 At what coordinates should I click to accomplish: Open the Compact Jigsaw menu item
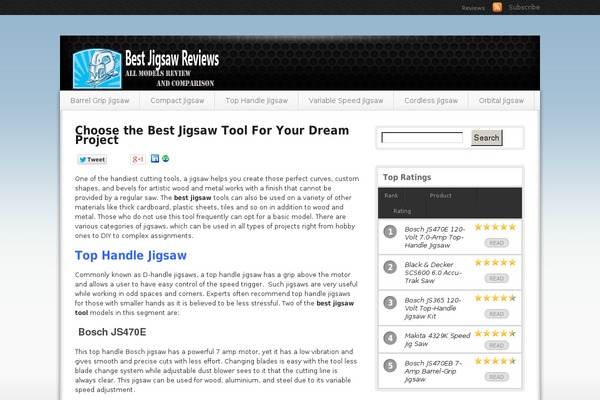(177, 101)
